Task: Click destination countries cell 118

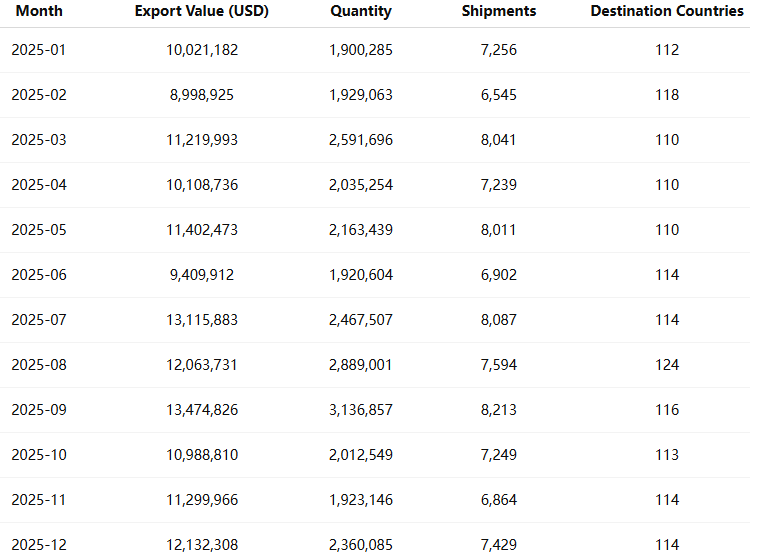Action: pyautogui.click(x=667, y=95)
